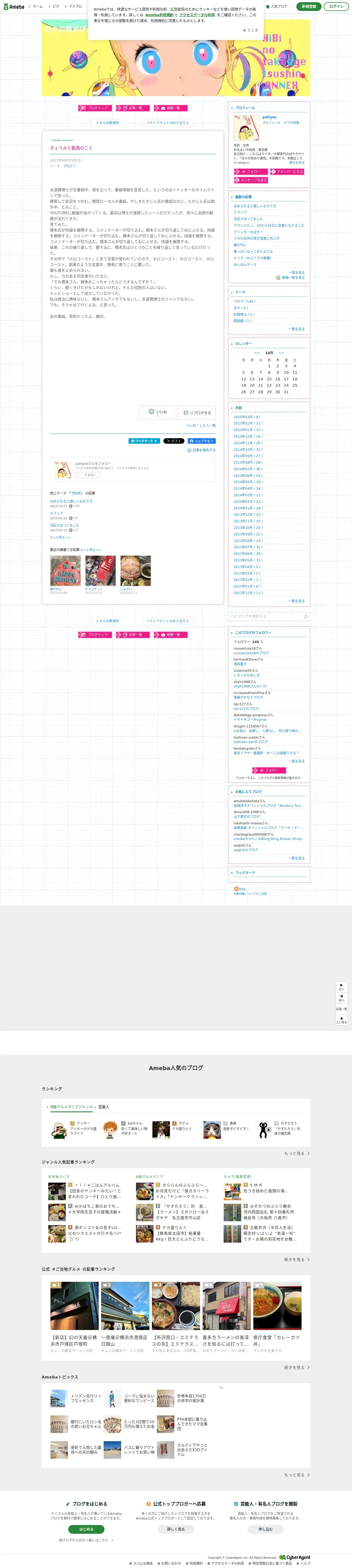This screenshot has width=352, height=1568.
Task: Go to the previous calendar month with <<
Action: coord(257,353)
